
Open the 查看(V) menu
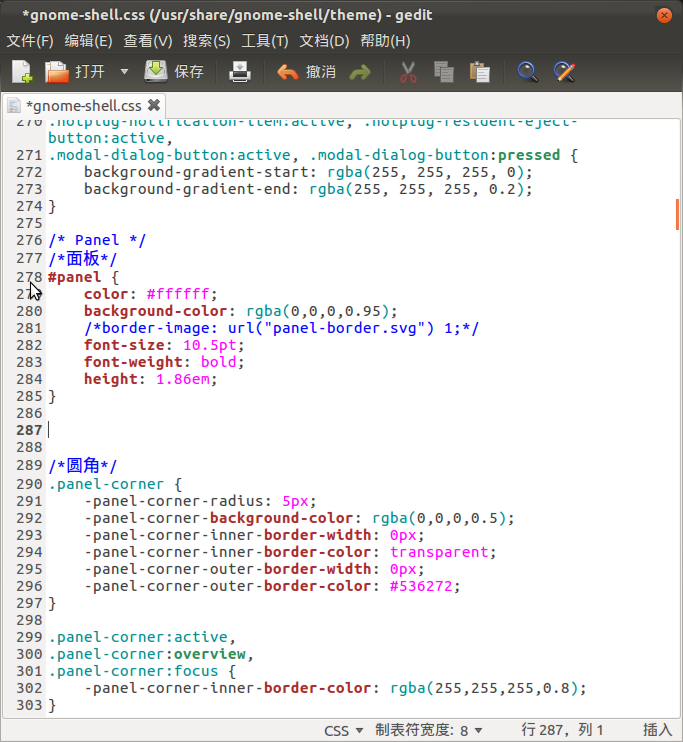(148, 41)
